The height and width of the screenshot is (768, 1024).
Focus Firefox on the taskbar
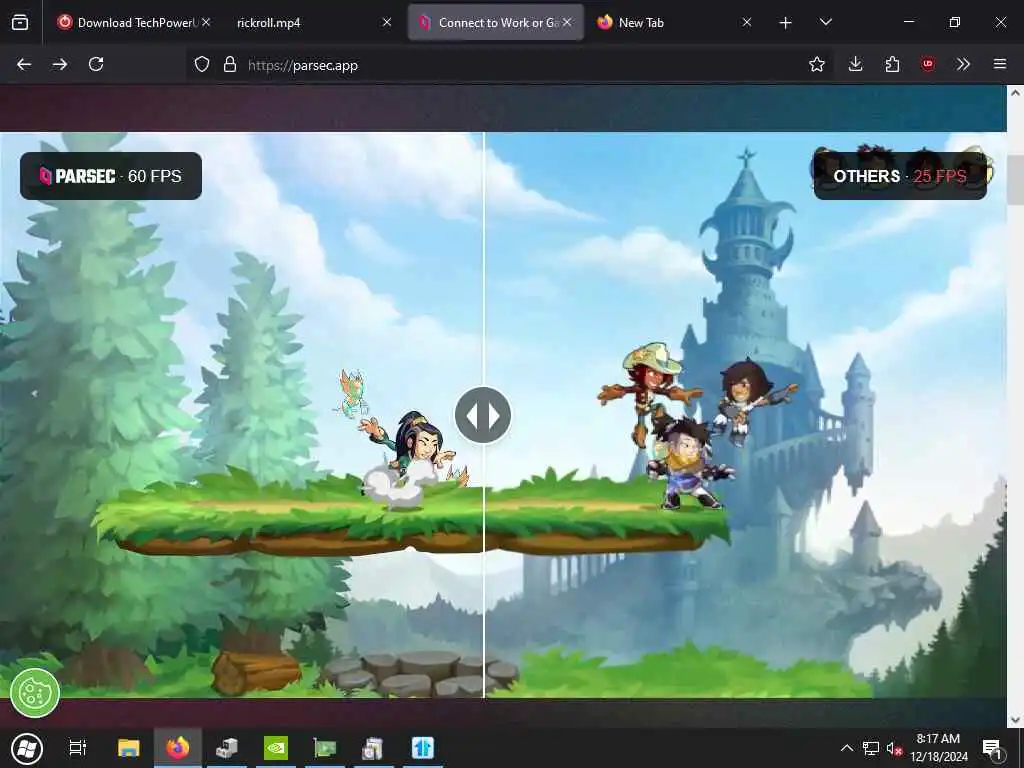pyautogui.click(x=178, y=748)
